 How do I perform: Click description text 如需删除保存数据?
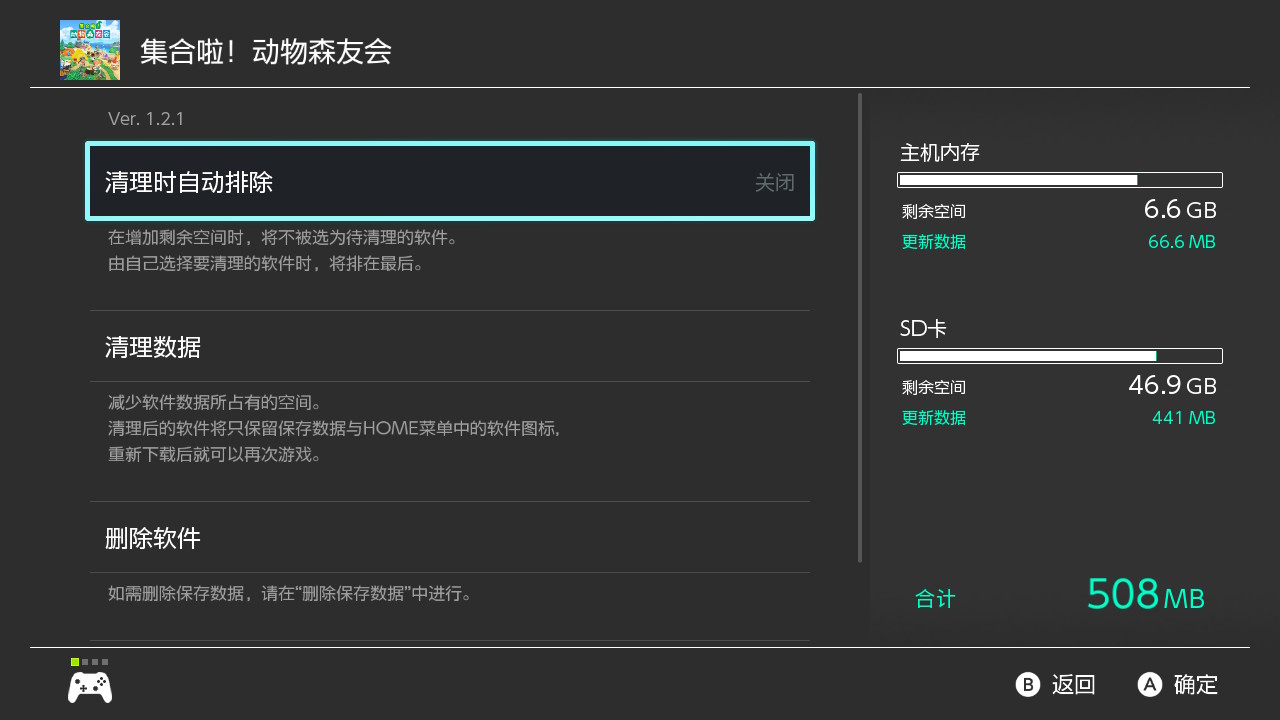[290, 593]
